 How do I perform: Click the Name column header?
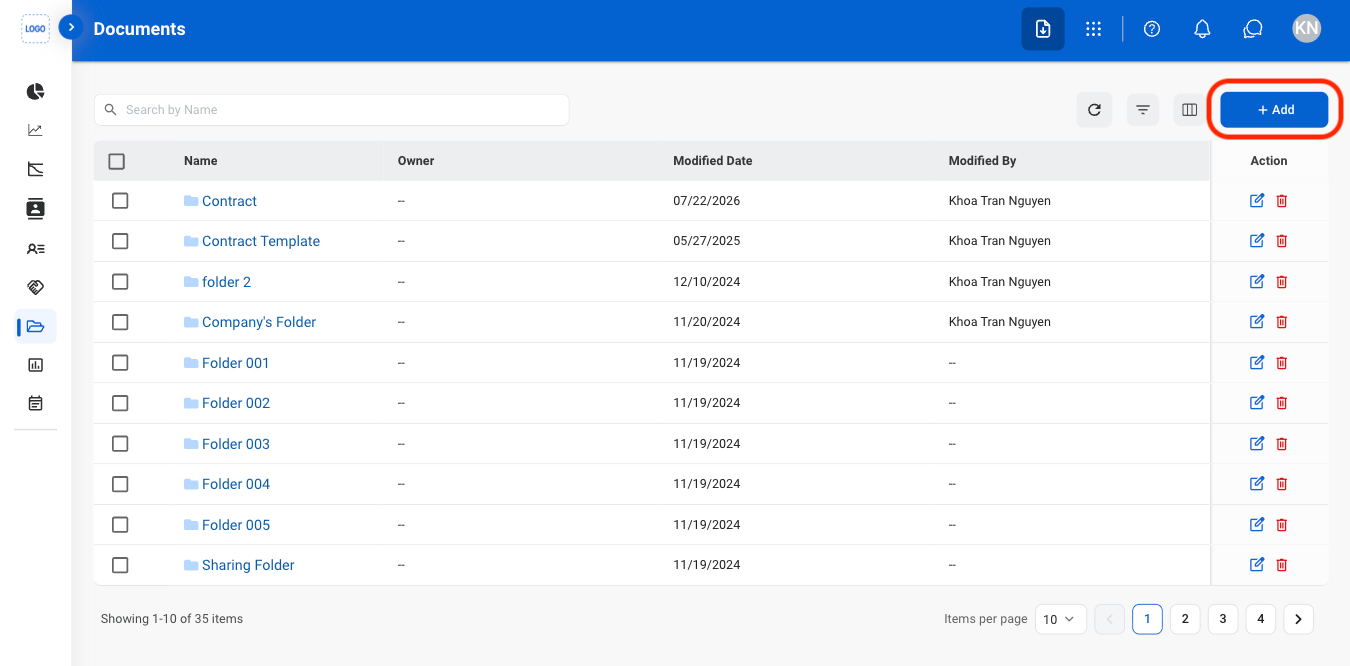(201, 161)
